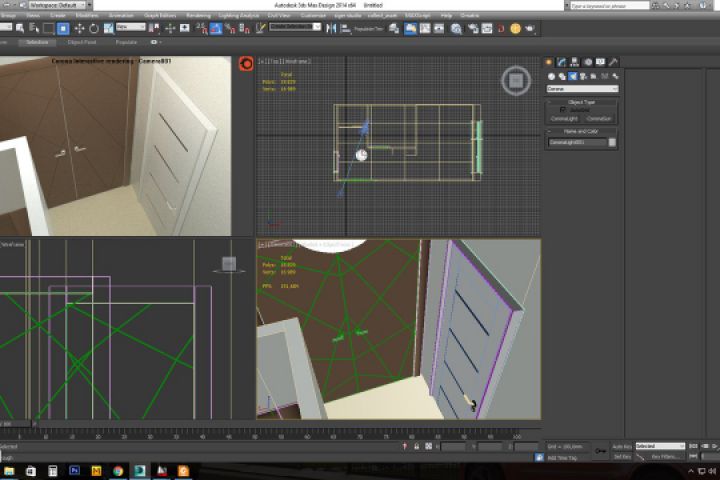The height and width of the screenshot is (480, 720).
Task: Click the CoronaSun button
Action: click(599, 119)
